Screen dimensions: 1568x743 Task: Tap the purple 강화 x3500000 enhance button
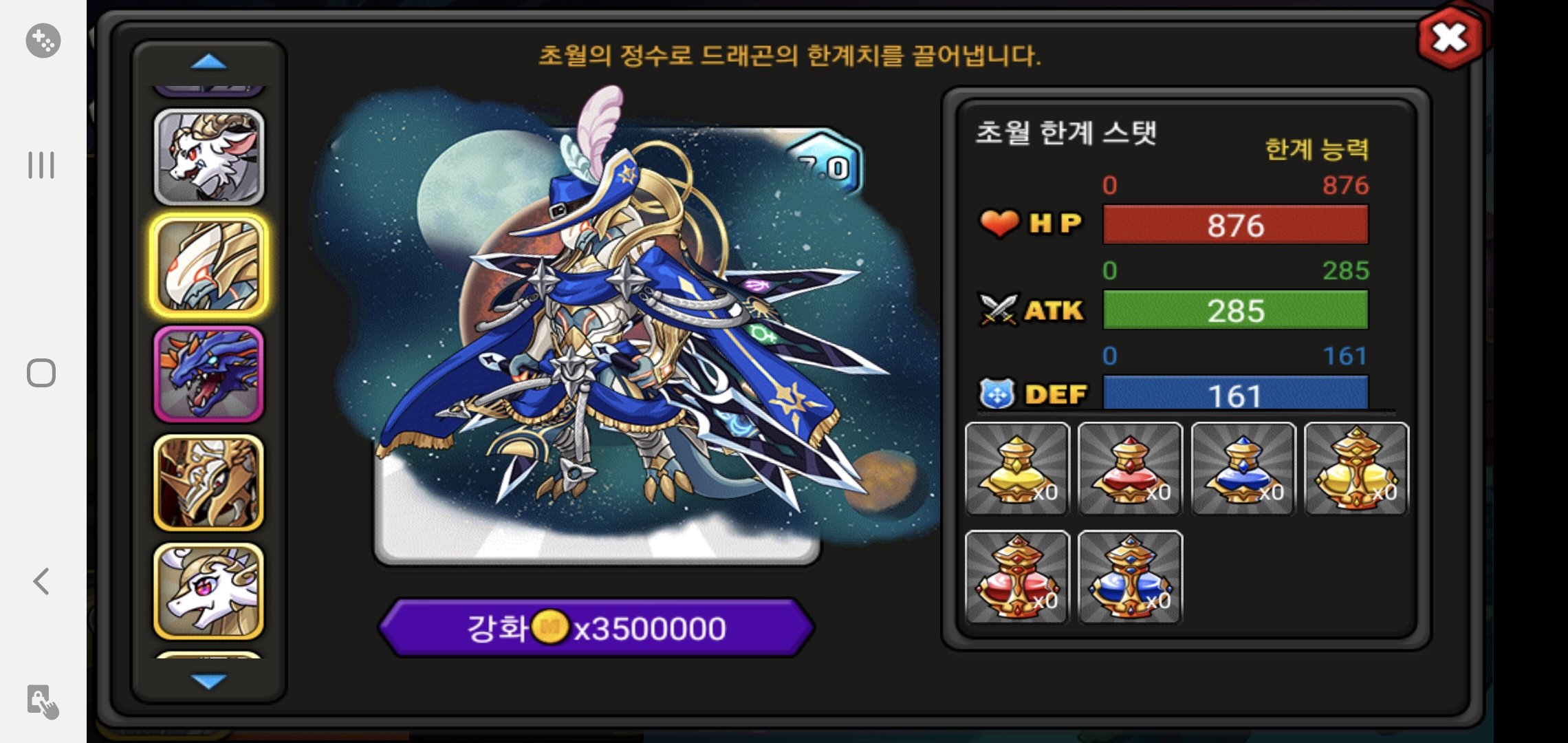(597, 627)
